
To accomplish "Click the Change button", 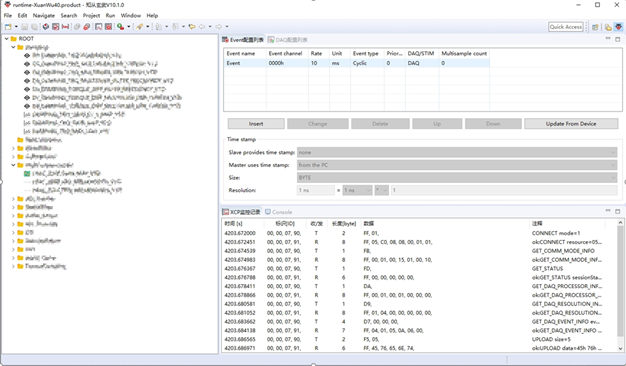I will [318, 124].
